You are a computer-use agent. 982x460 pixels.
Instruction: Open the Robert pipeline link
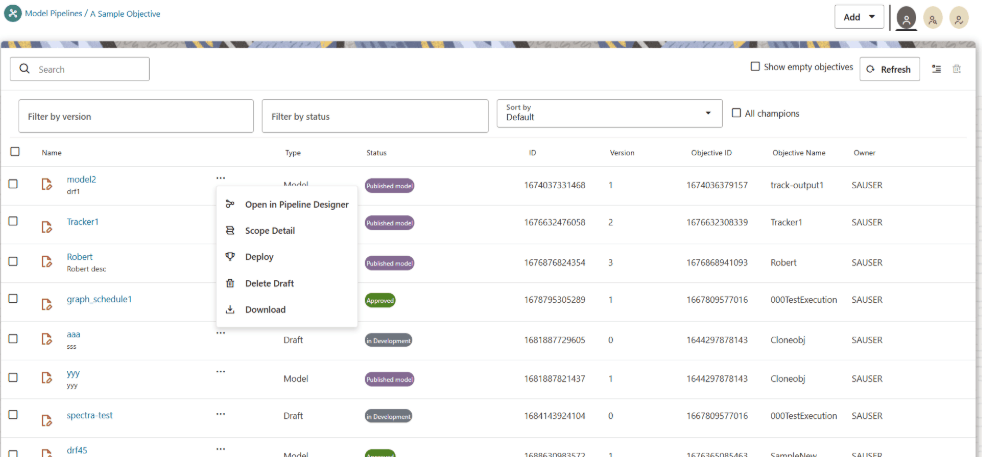point(80,257)
